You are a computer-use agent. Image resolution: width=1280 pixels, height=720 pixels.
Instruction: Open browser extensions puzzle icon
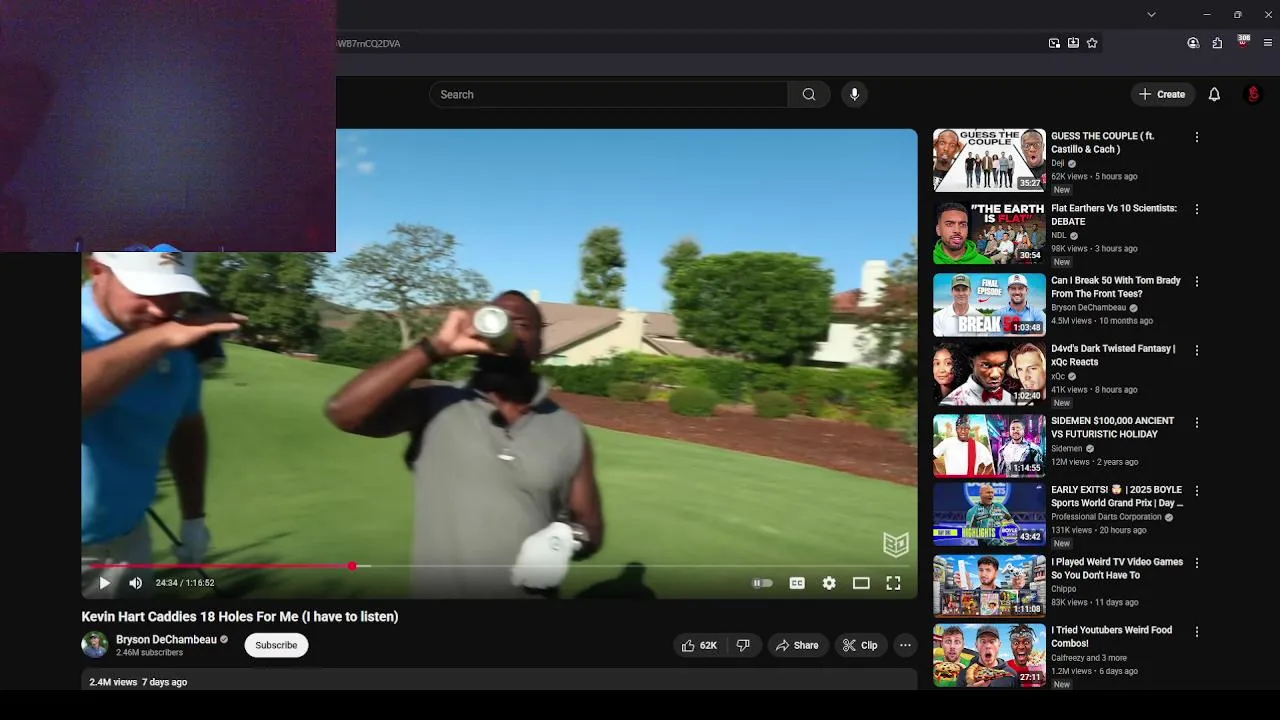click(x=1217, y=43)
